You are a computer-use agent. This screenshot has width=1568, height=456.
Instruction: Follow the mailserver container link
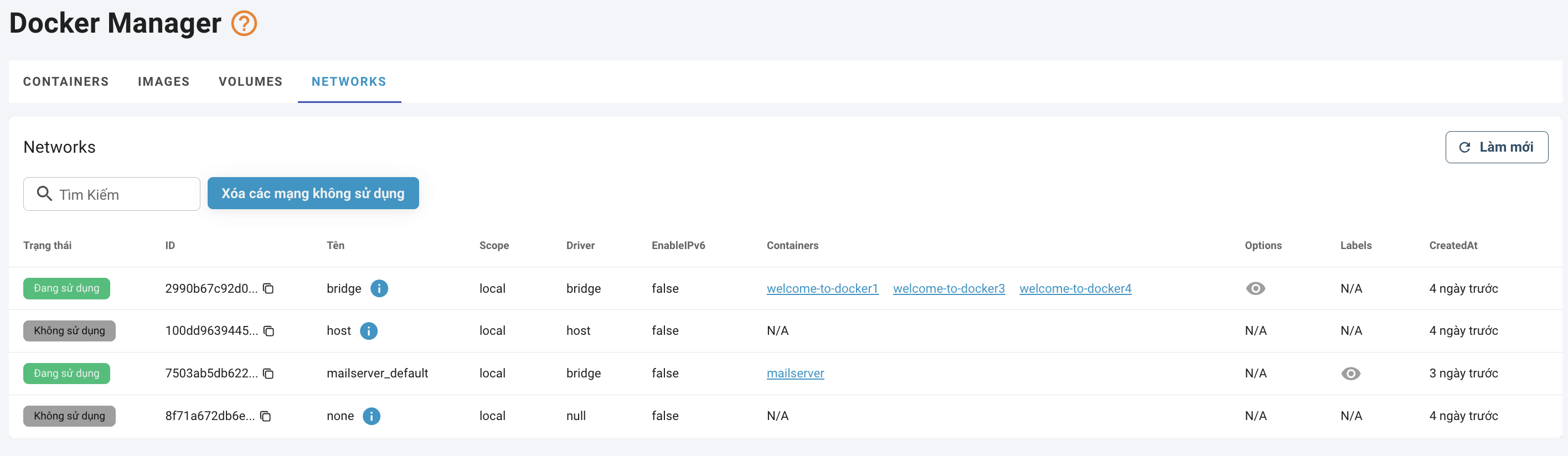[x=795, y=374]
